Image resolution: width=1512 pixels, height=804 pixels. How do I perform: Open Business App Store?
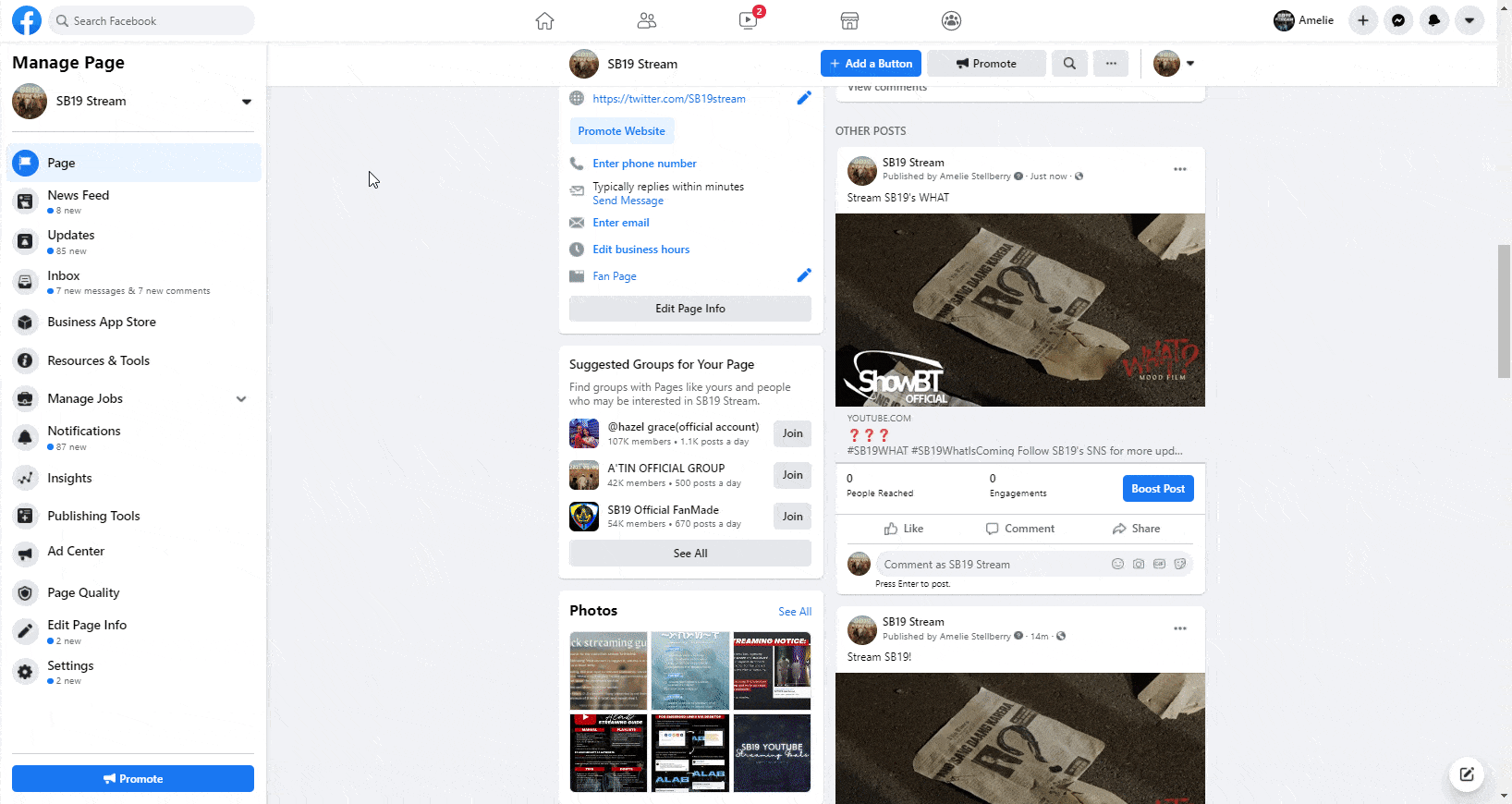point(134,322)
